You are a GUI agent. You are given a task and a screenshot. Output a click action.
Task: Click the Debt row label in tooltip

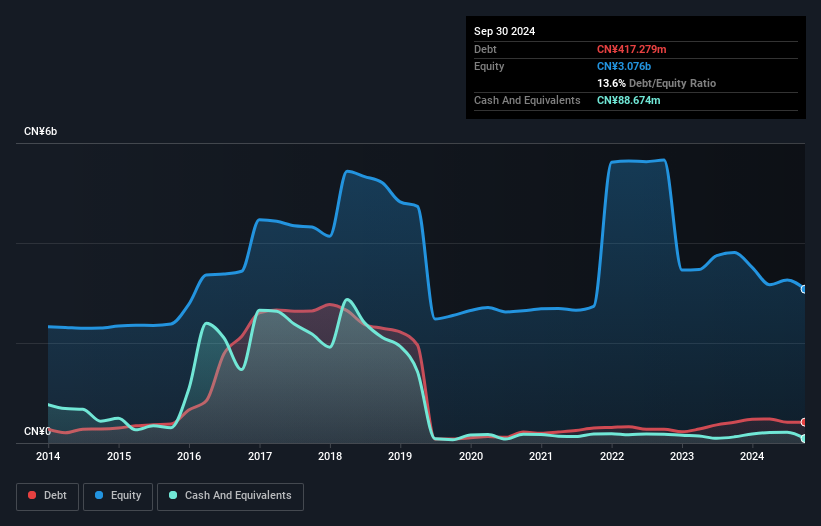click(485, 49)
